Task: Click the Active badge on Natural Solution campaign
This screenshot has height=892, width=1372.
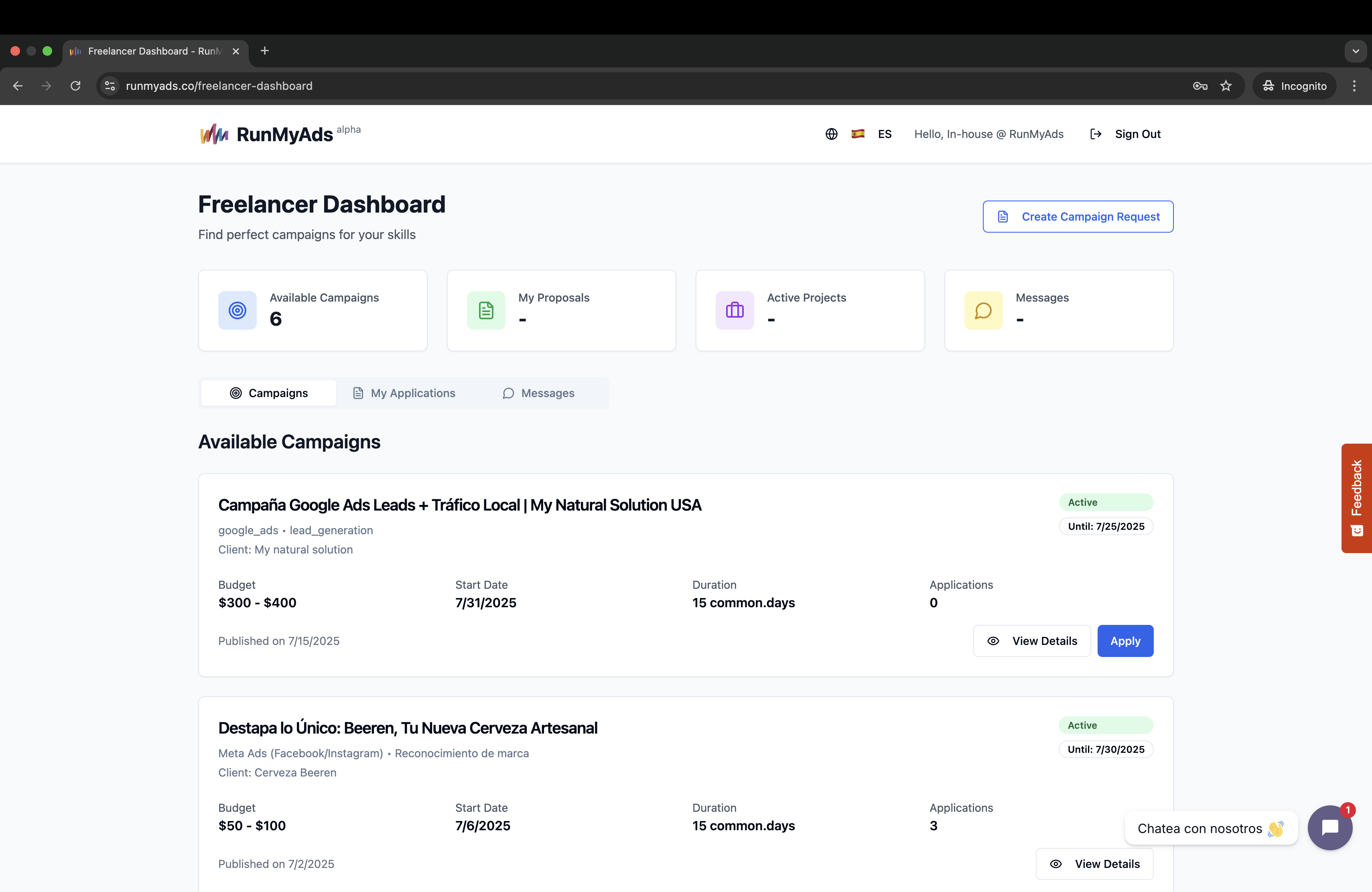Action: [x=1106, y=502]
